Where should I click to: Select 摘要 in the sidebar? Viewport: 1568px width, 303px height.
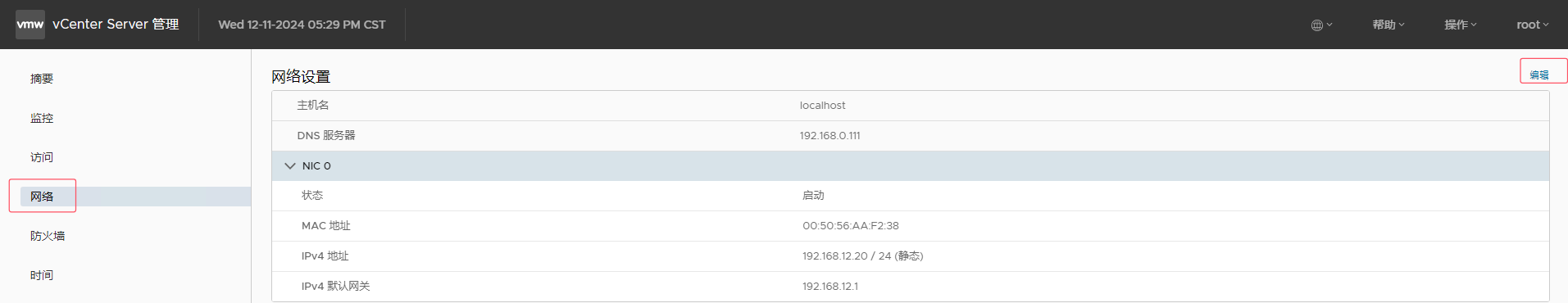pos(42,79)
